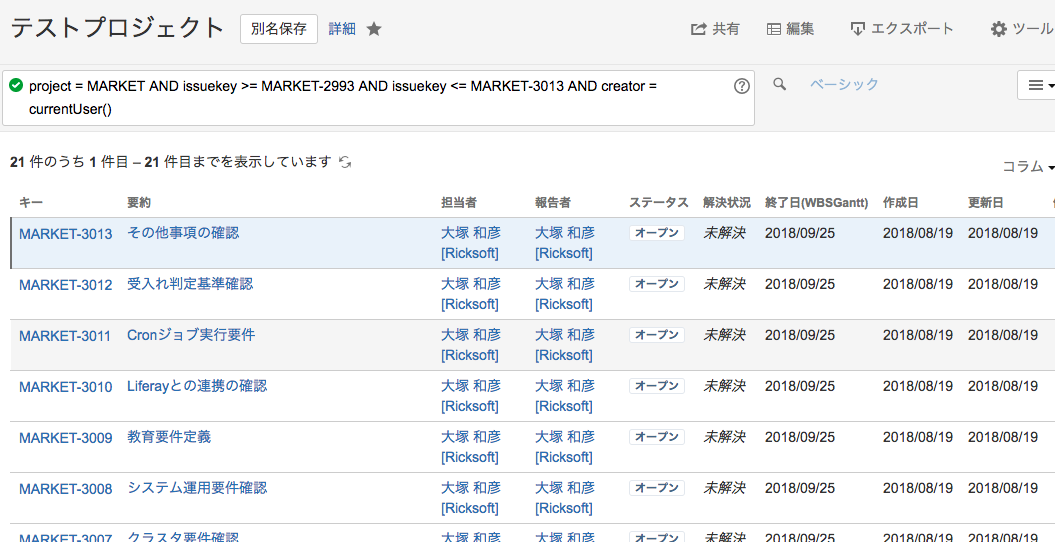The image size is (1055, 542).
Task: Click 未解決 resolution in the MARKET-3012 row
Action: coord(724,284)
